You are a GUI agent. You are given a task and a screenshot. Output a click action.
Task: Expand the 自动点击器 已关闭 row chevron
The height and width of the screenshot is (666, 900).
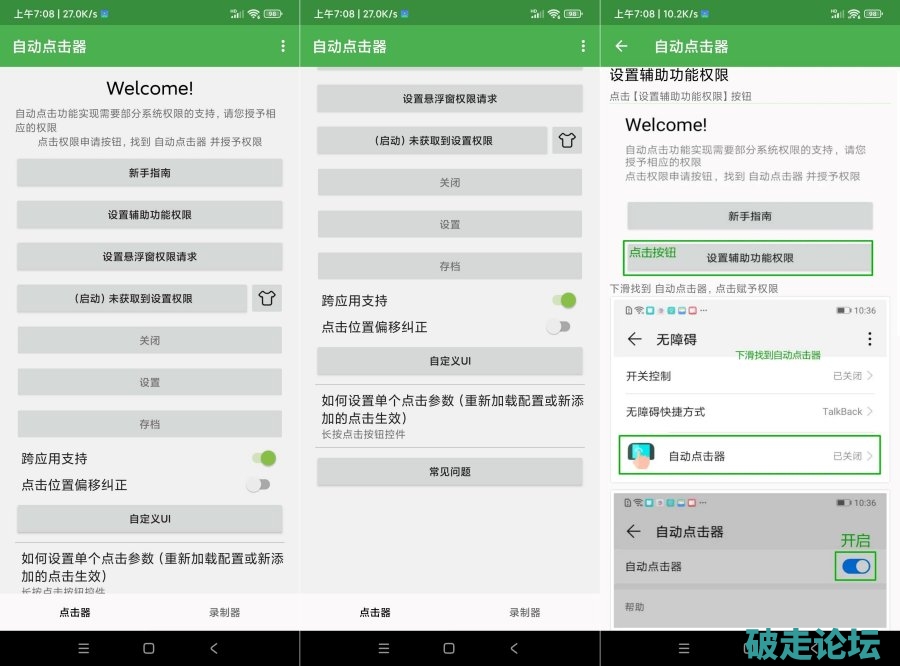pos(870,456)
